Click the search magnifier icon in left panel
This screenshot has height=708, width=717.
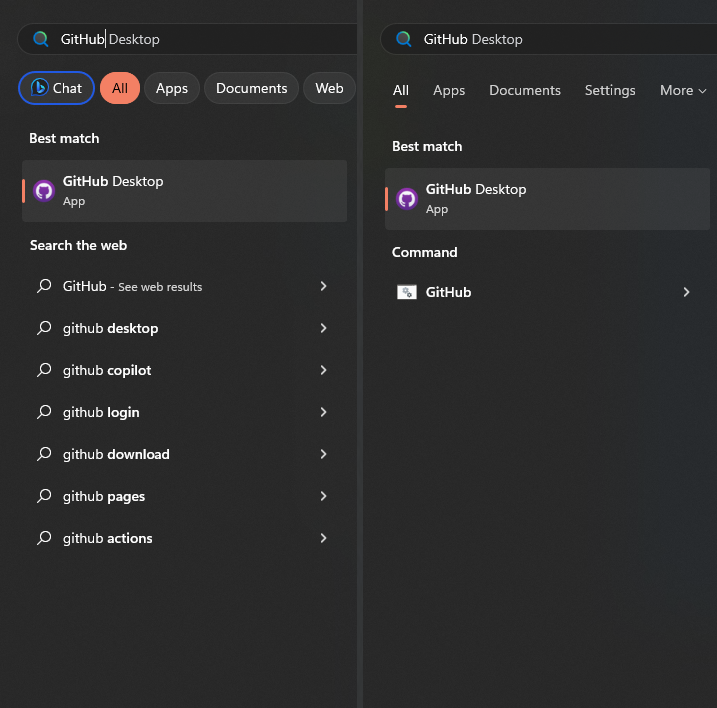(41, 39)
